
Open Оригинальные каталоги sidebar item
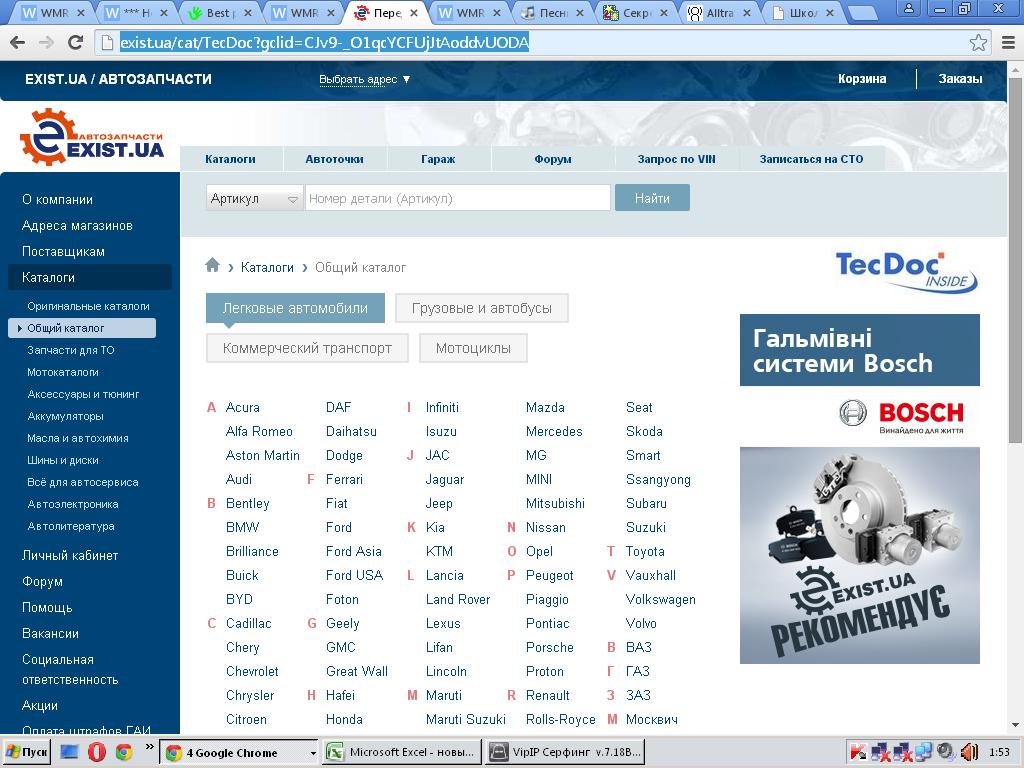88,306
